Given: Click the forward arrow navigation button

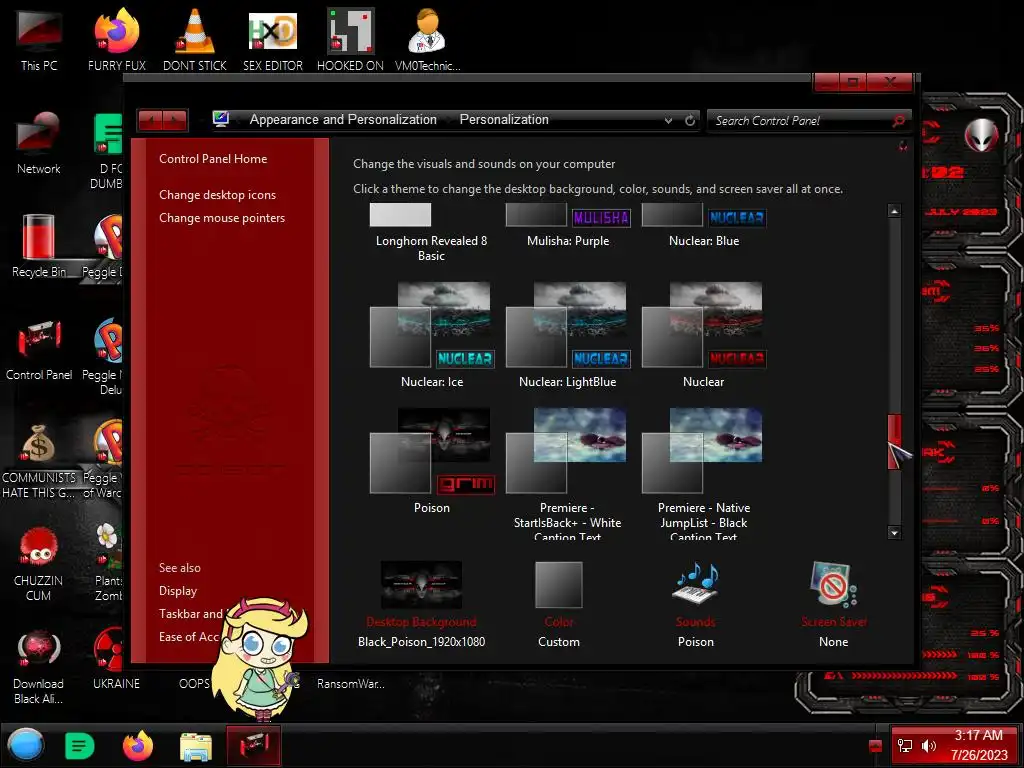Looking at the screenshot, I should pos(175,120).
